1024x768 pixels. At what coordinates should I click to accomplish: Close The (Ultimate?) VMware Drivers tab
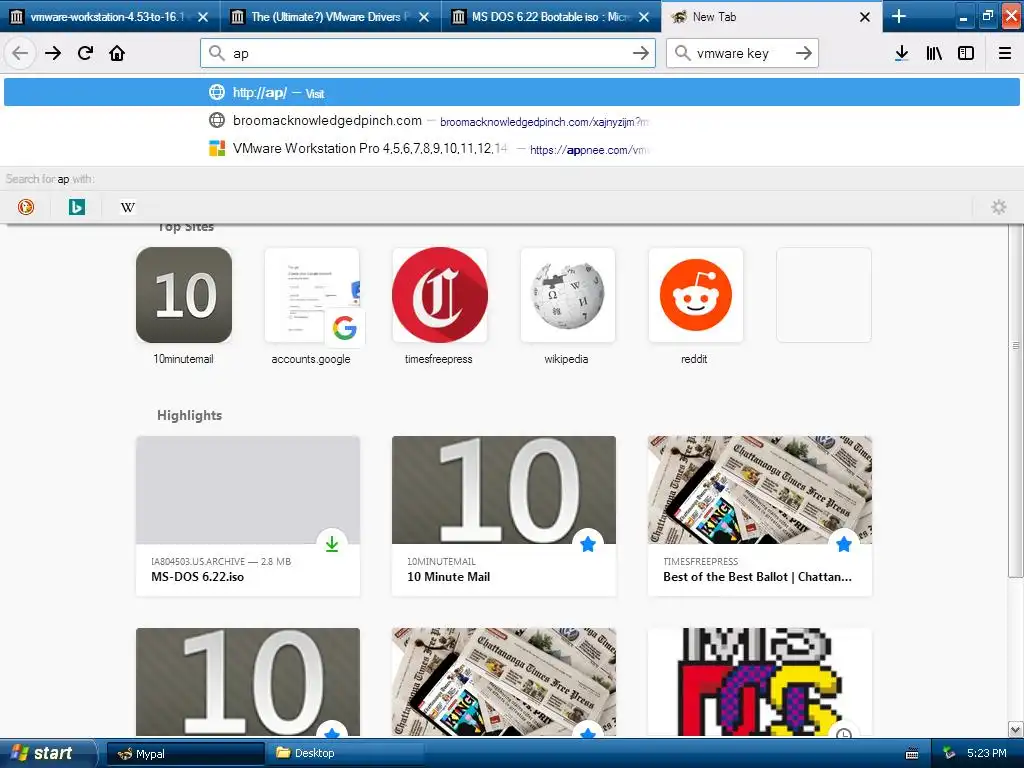(x=424, y=17)
